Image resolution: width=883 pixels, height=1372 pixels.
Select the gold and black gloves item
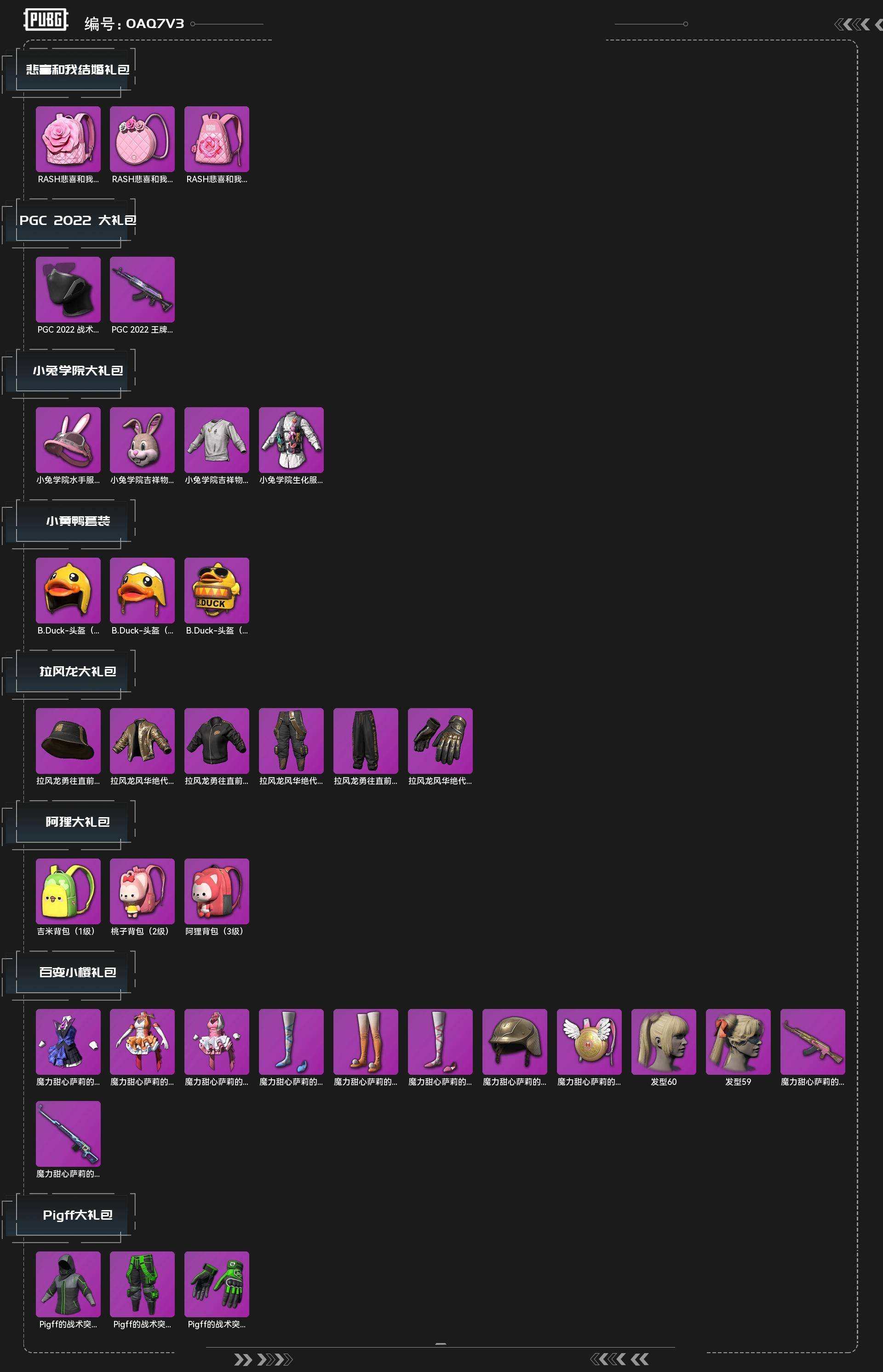(441, 740)
